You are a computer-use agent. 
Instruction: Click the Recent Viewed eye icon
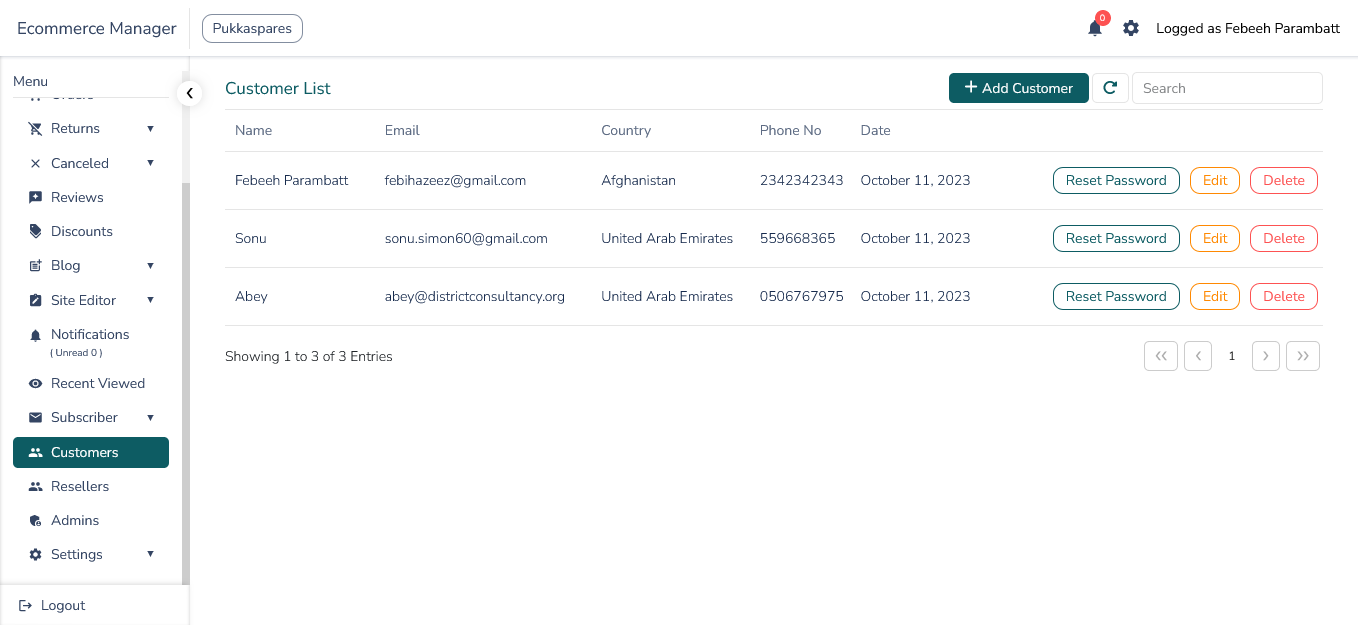[x=36, y=383]
